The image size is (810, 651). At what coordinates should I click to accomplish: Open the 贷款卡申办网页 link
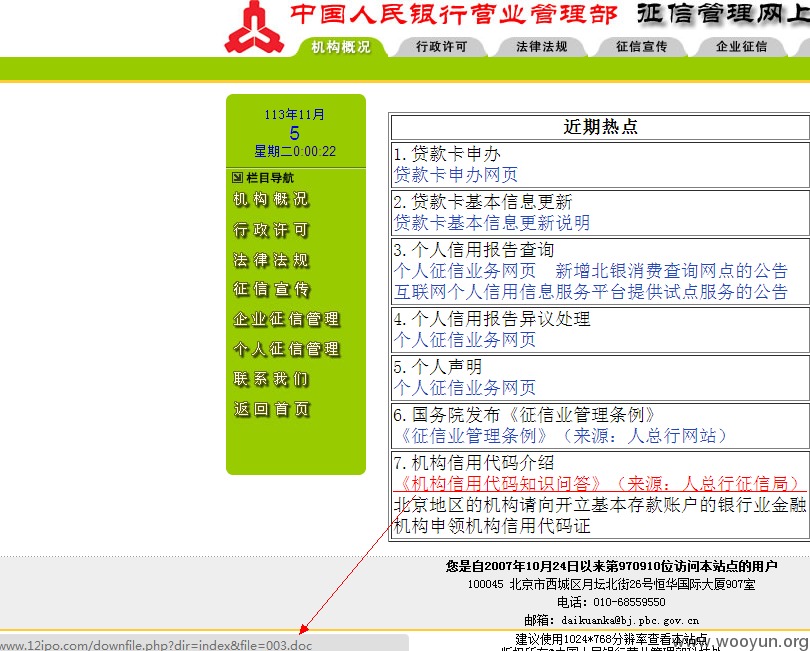[456, 175]
